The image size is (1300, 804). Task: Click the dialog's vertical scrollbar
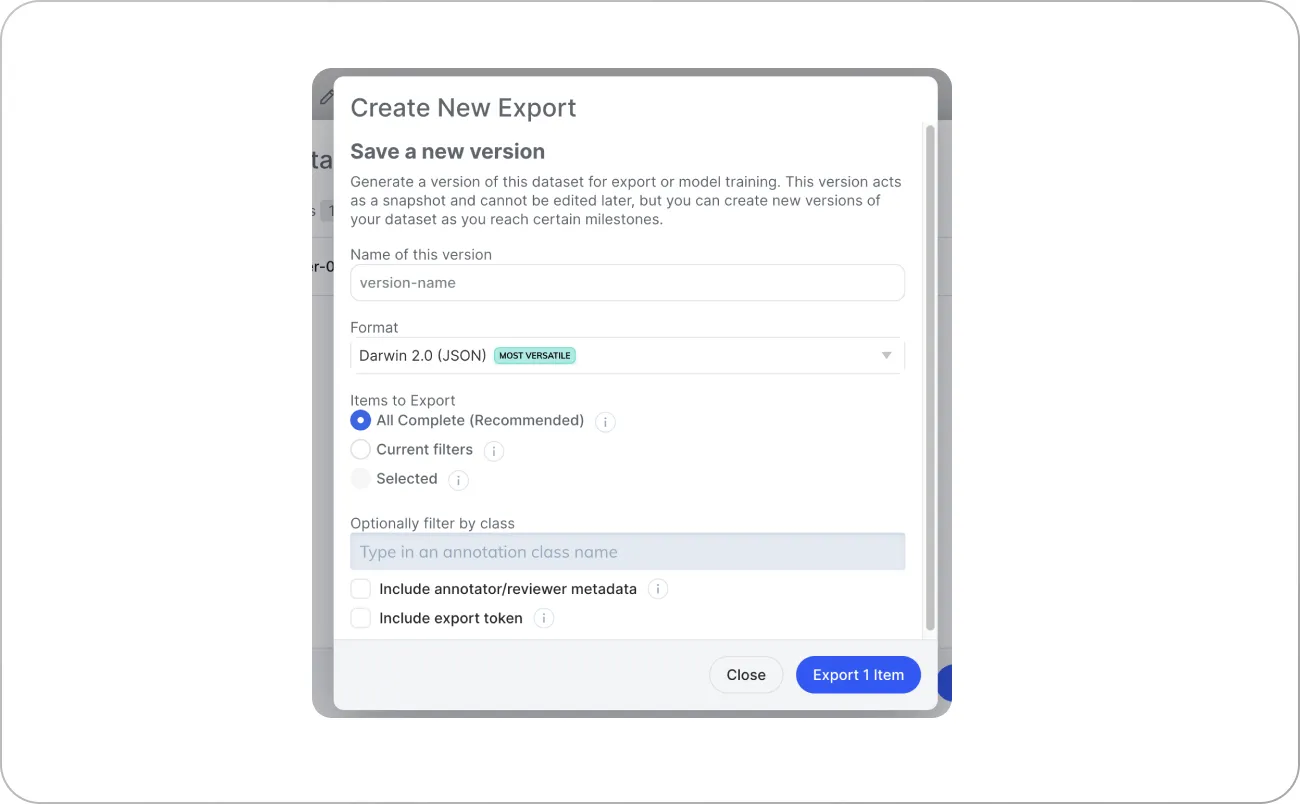pos(929,380)
